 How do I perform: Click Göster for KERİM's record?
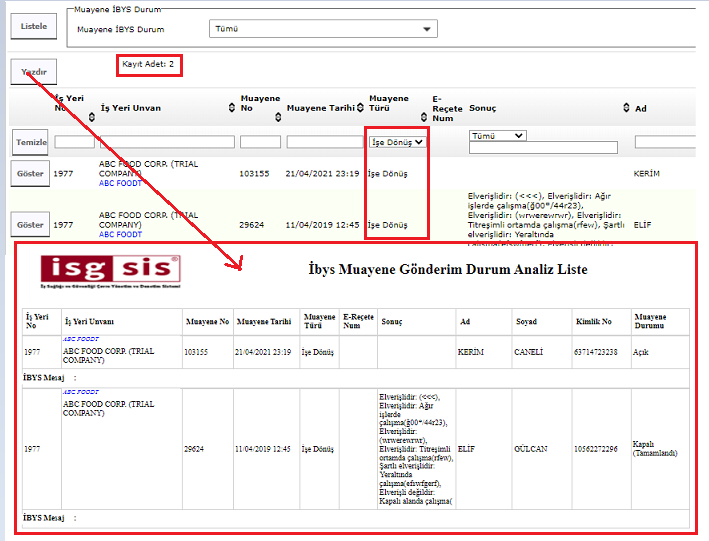[31, 173]
